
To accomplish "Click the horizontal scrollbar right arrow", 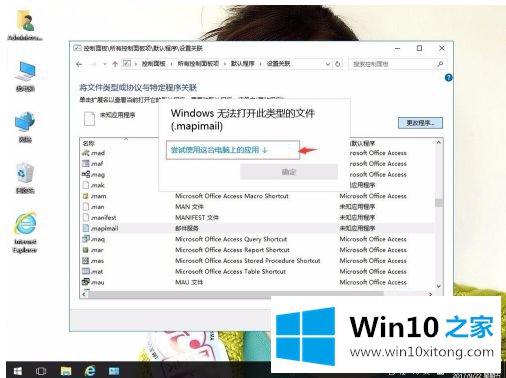I will coord(430,294).
